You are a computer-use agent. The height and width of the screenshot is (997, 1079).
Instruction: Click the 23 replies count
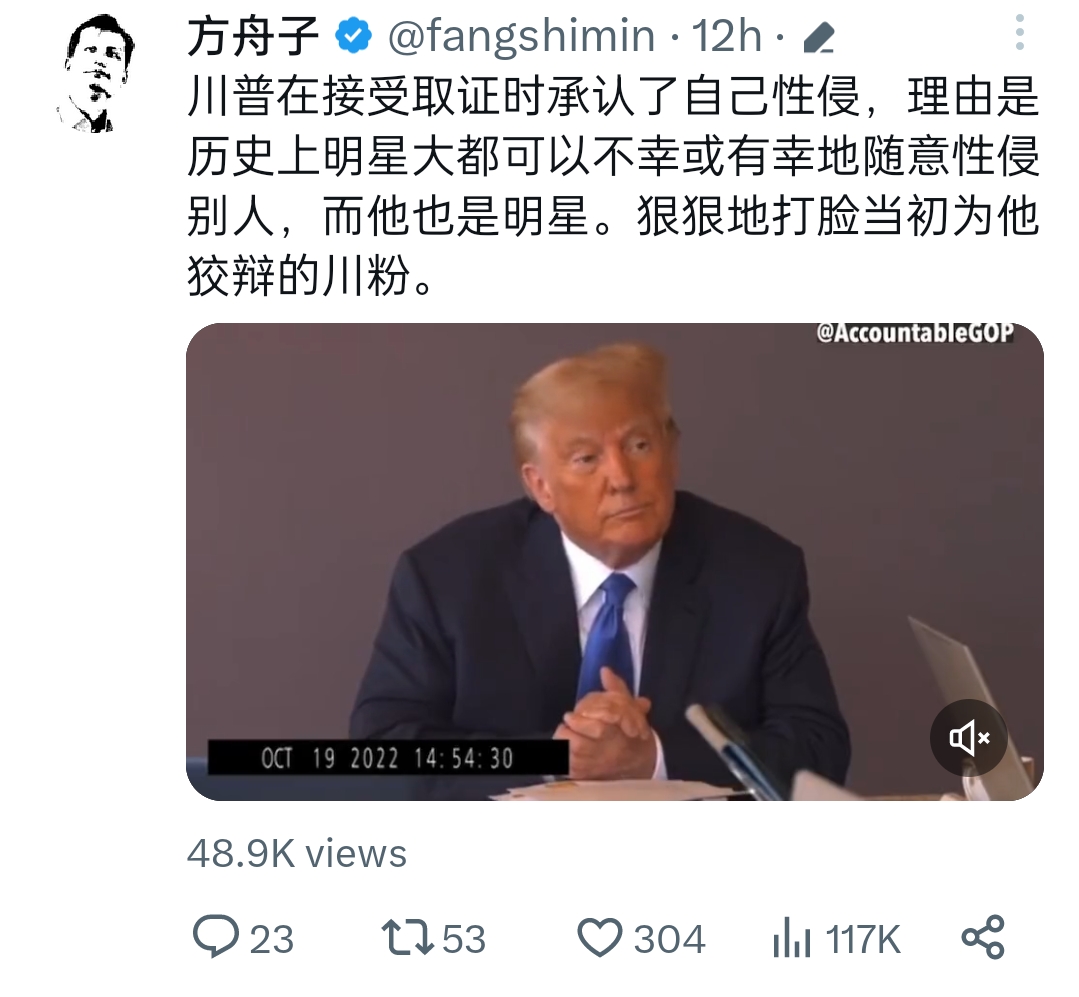(x=272, y=939)
